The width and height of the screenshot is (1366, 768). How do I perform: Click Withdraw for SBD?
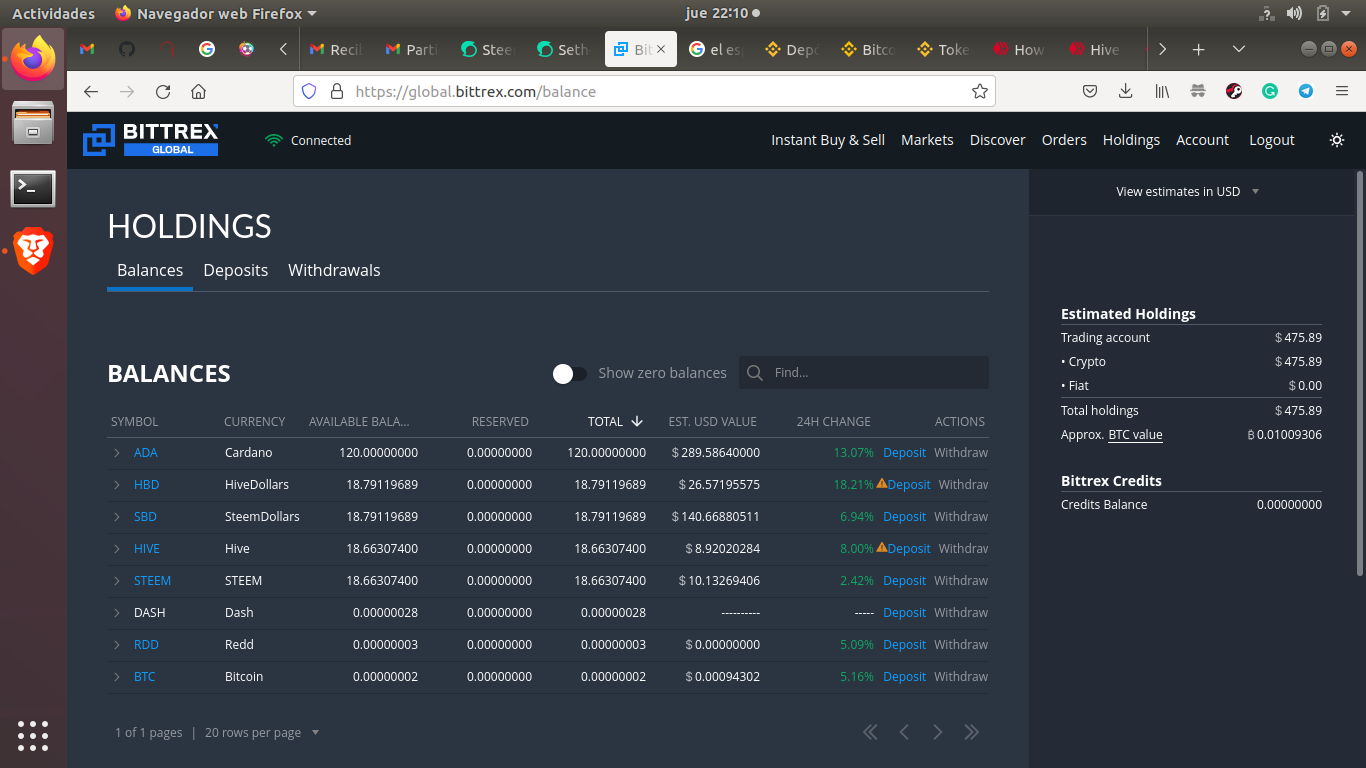point(961,517)
